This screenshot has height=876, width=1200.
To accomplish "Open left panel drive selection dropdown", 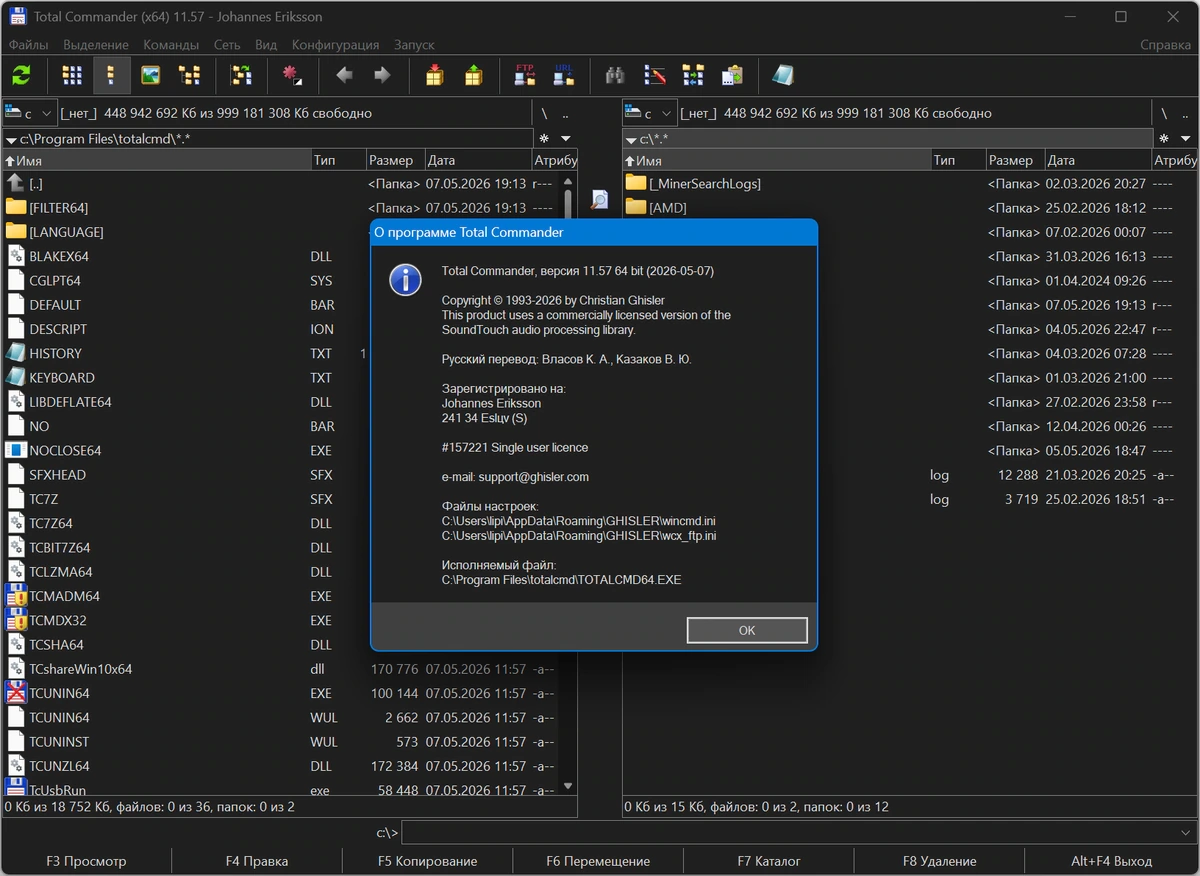I will (31, 113).
